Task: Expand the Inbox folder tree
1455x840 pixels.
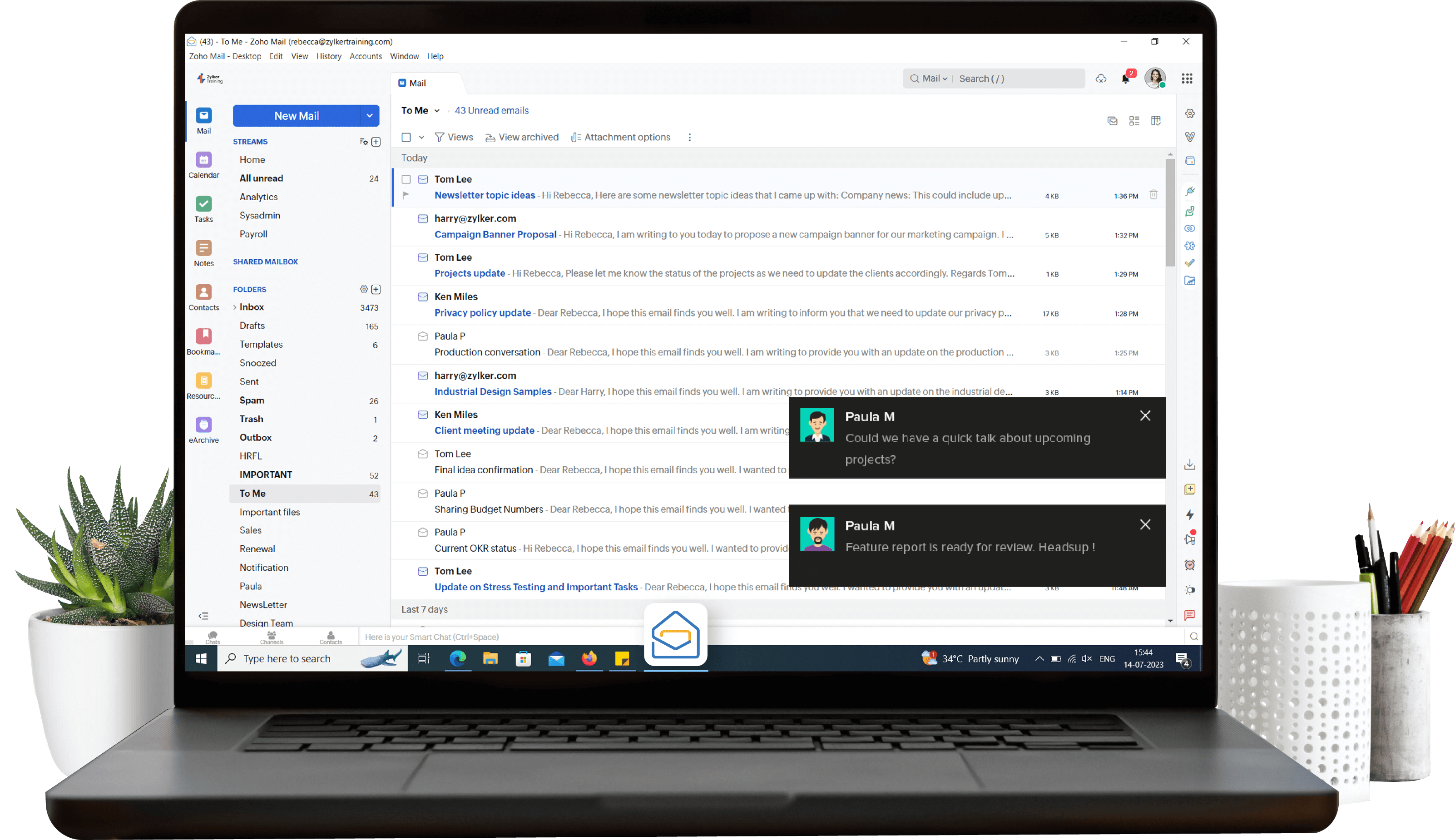Action: tap(235, 307)
